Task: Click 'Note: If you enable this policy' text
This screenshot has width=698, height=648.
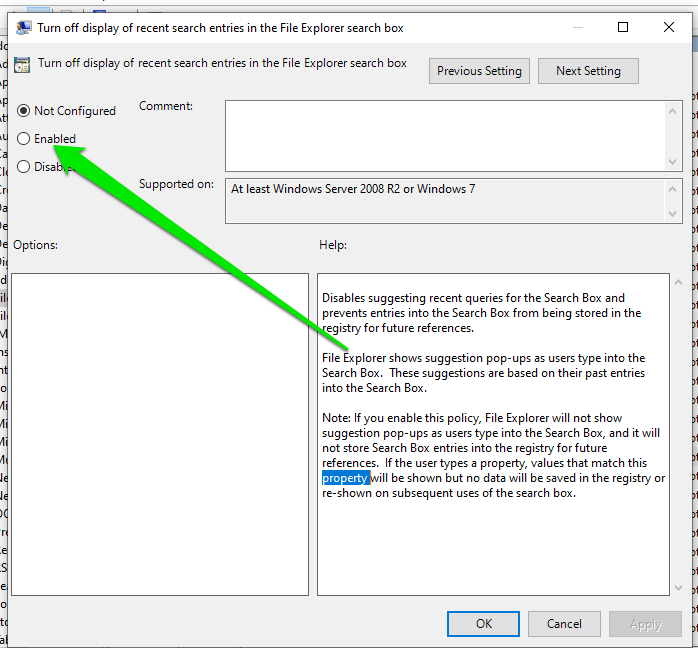Action: point(401,418)
